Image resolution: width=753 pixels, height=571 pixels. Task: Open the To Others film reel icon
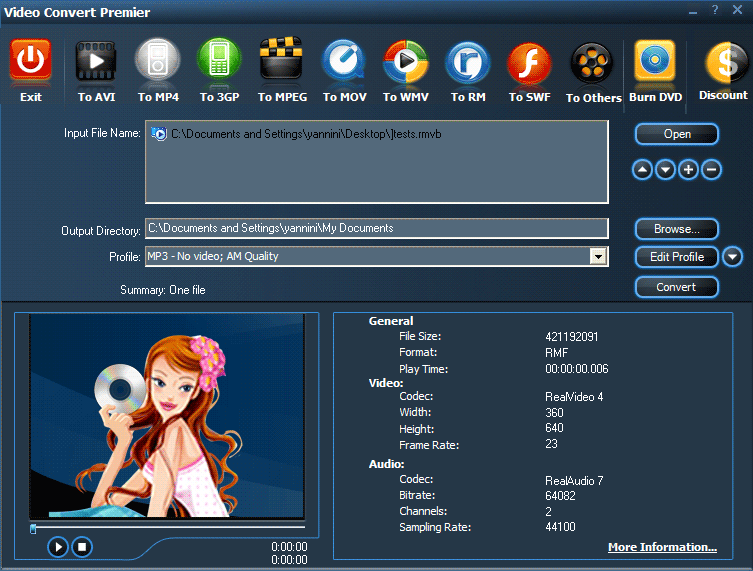(592, 62)
